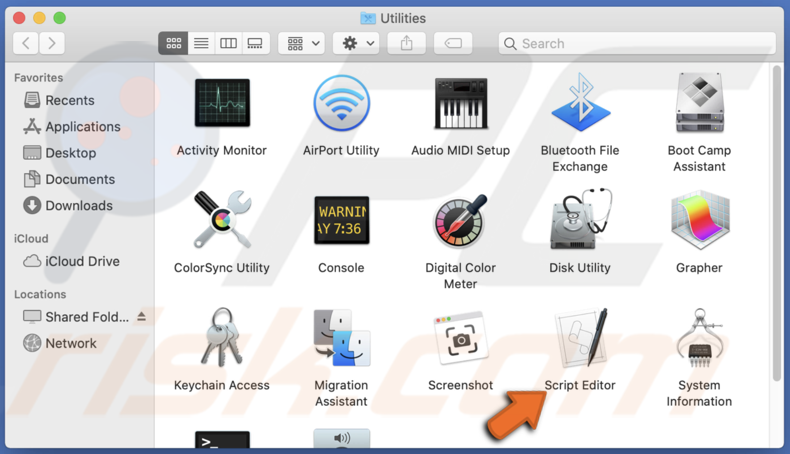Open the Activity Monitor app icon

[222, 103]
